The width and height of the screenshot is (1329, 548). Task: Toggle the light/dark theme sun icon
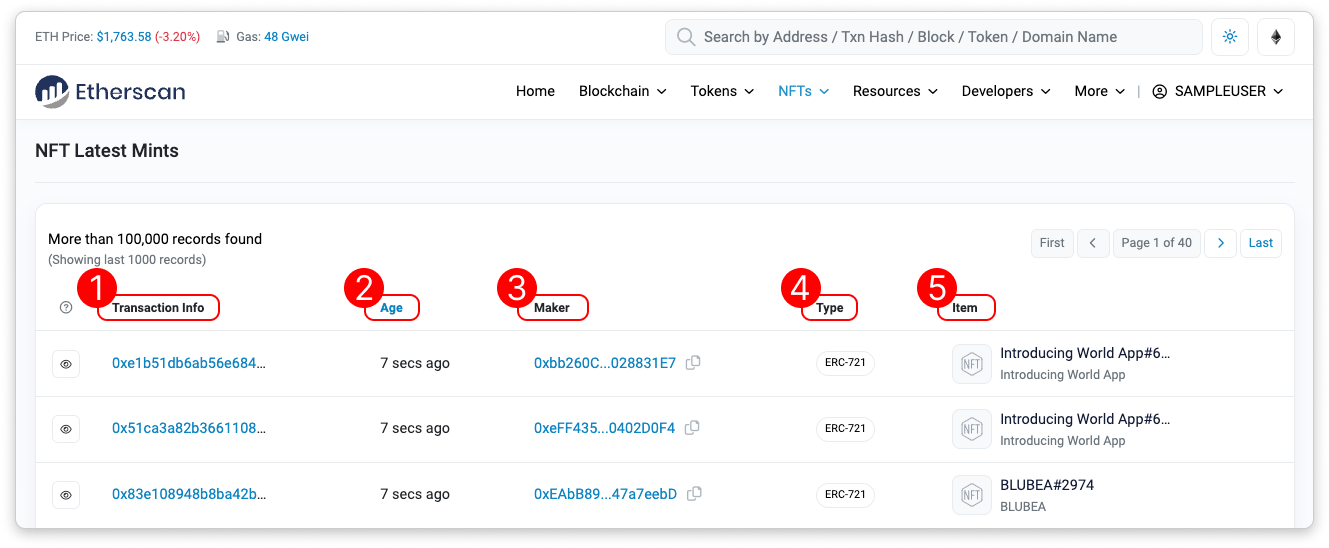pos(1230,37)
